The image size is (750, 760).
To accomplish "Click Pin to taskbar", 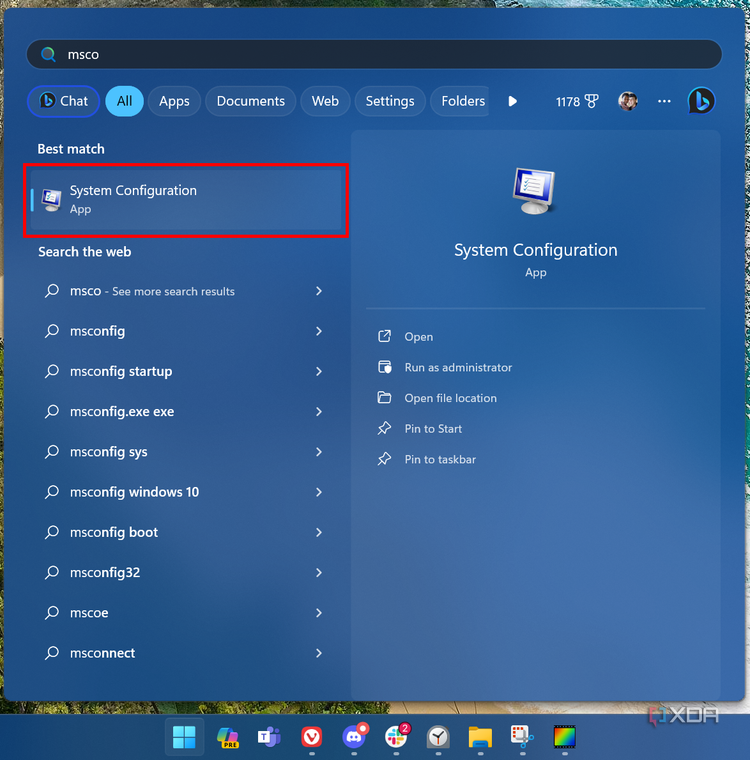I will pos(440,459).
